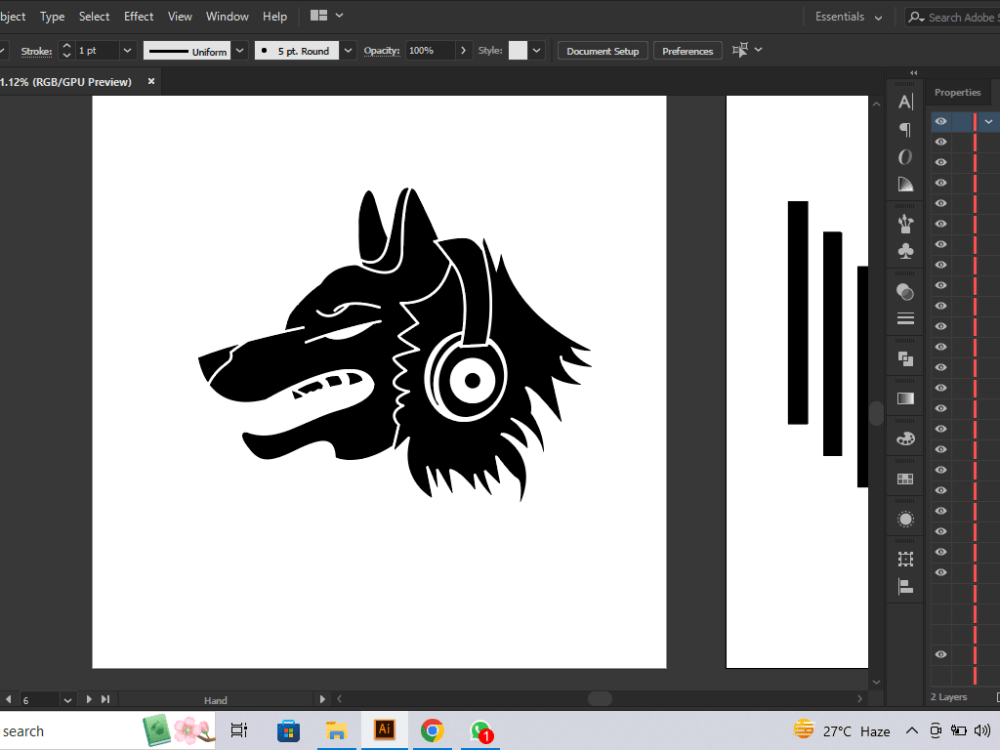The width and height of the screenshot is (1000, 750).
Task: Open the Effect menu
Action: [138, 16]
